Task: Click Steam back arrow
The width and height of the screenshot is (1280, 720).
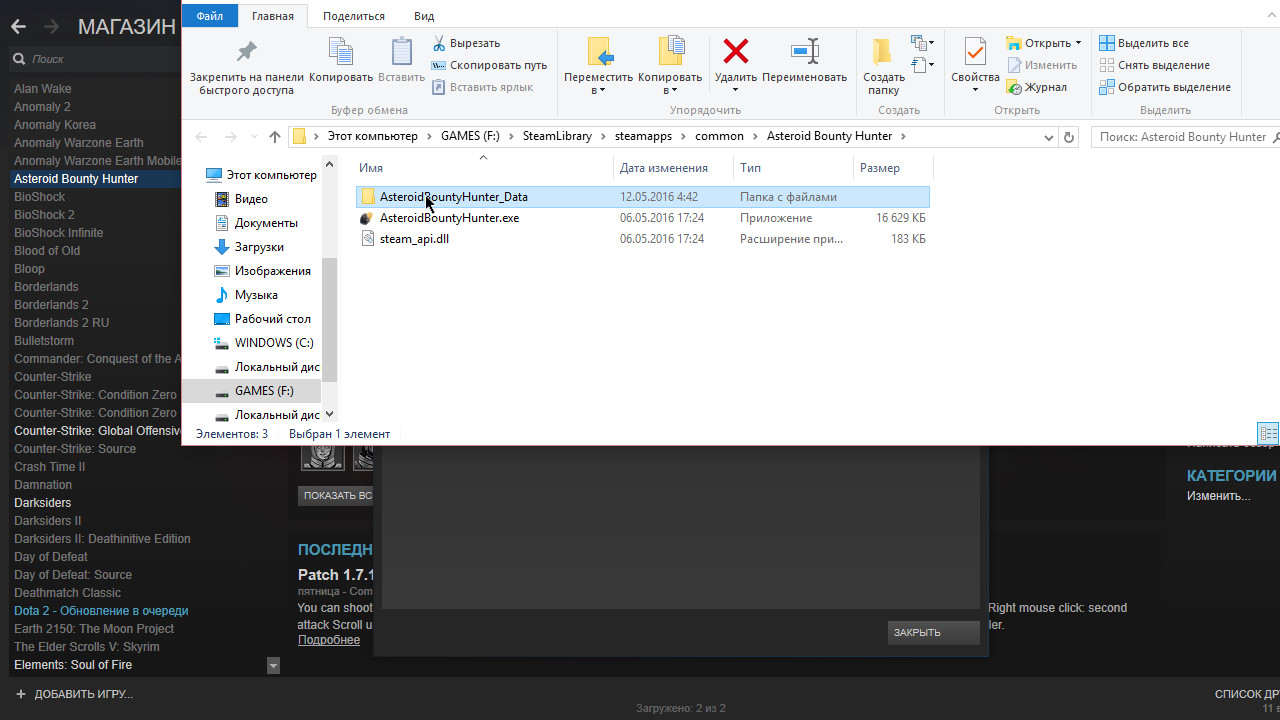Action: tap(18, 27)
